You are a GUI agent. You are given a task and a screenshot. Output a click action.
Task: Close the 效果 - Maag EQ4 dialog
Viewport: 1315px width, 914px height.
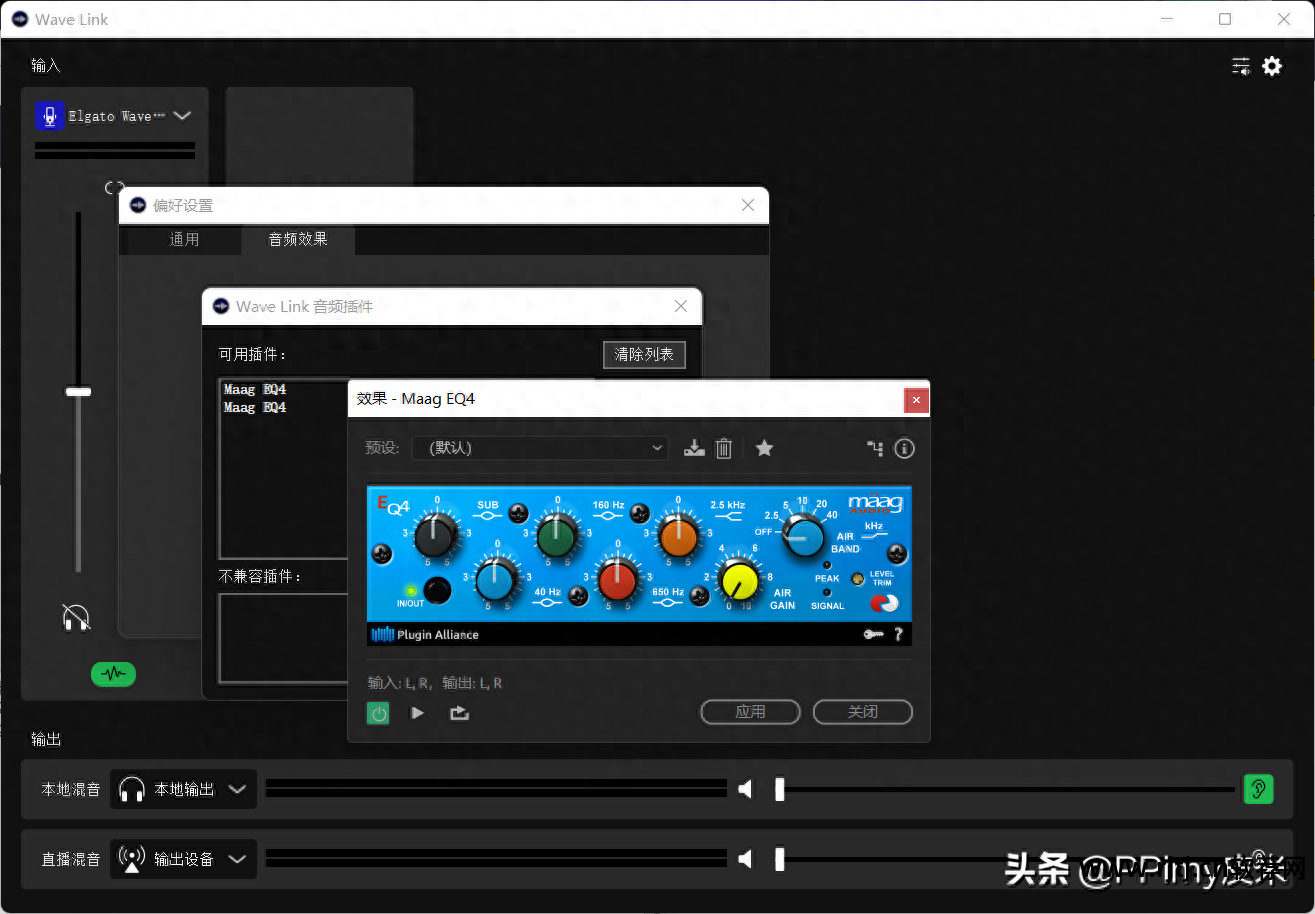click(916, 400)
